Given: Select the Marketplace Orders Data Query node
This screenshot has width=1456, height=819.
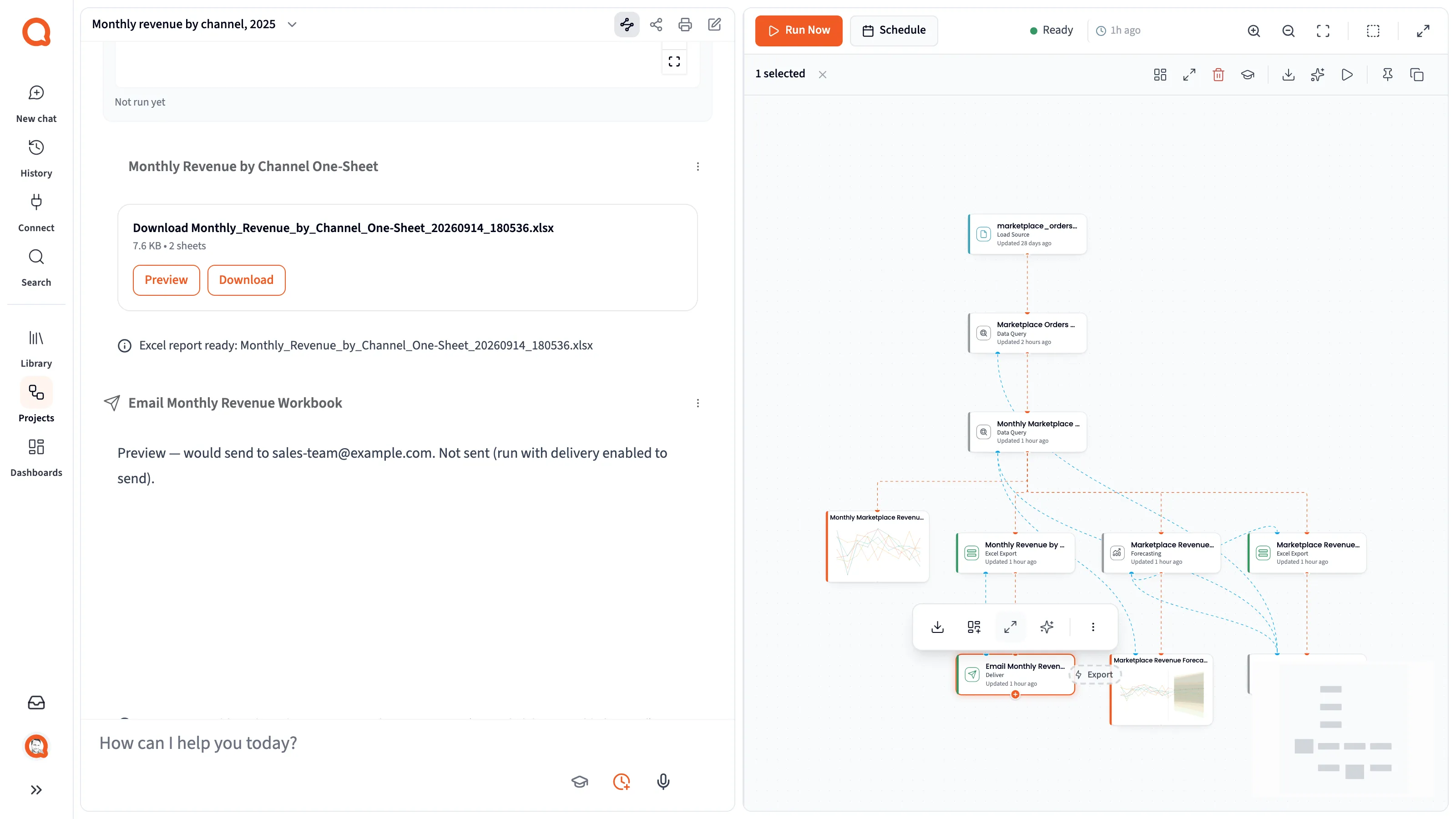Looking at the screenshot, I should (x=1027, y=333).
